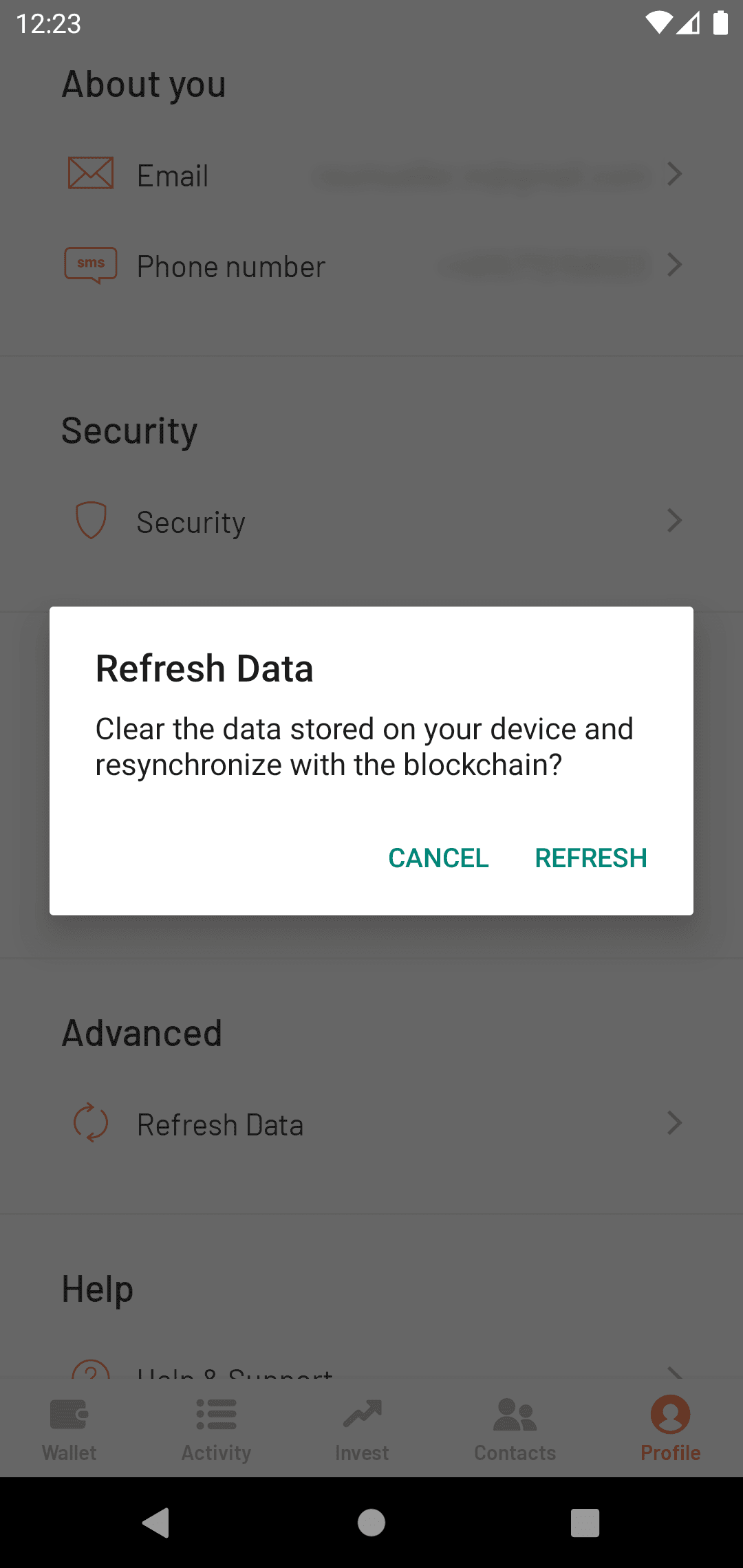Expand the Email row chevron
Viewport: 743px width, 1568px height.
(675, 174)
